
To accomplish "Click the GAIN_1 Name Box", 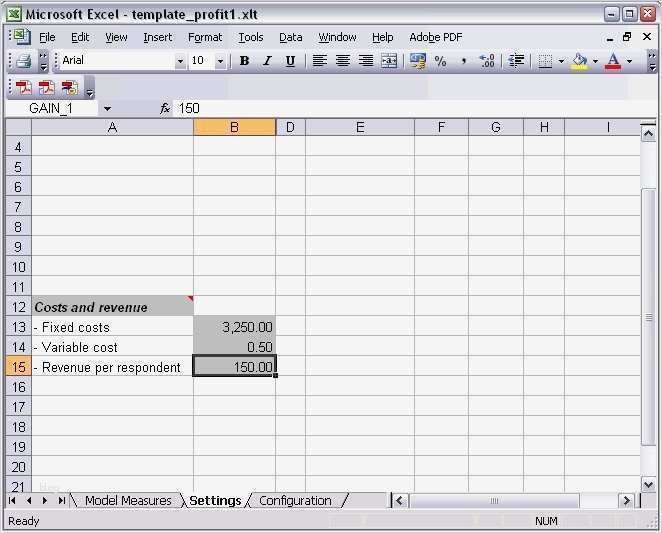I will point(51,109).
